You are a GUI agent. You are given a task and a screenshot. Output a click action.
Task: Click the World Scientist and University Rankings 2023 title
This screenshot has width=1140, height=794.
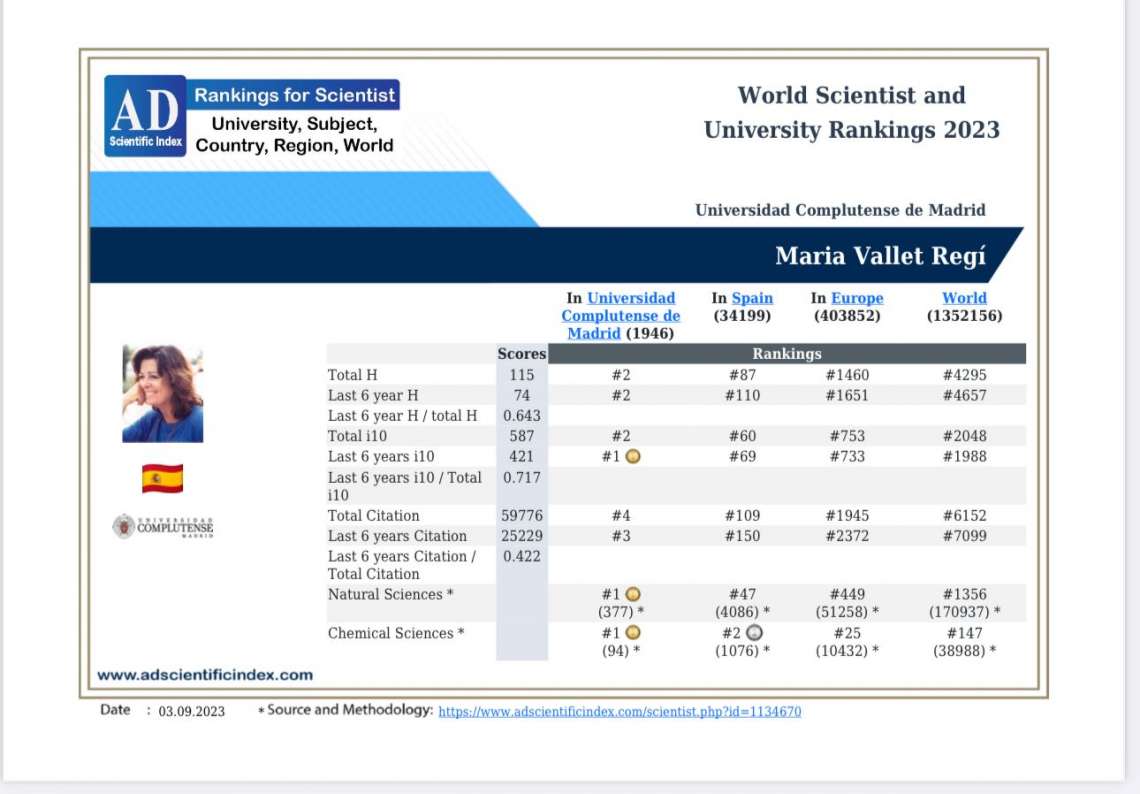851,113
